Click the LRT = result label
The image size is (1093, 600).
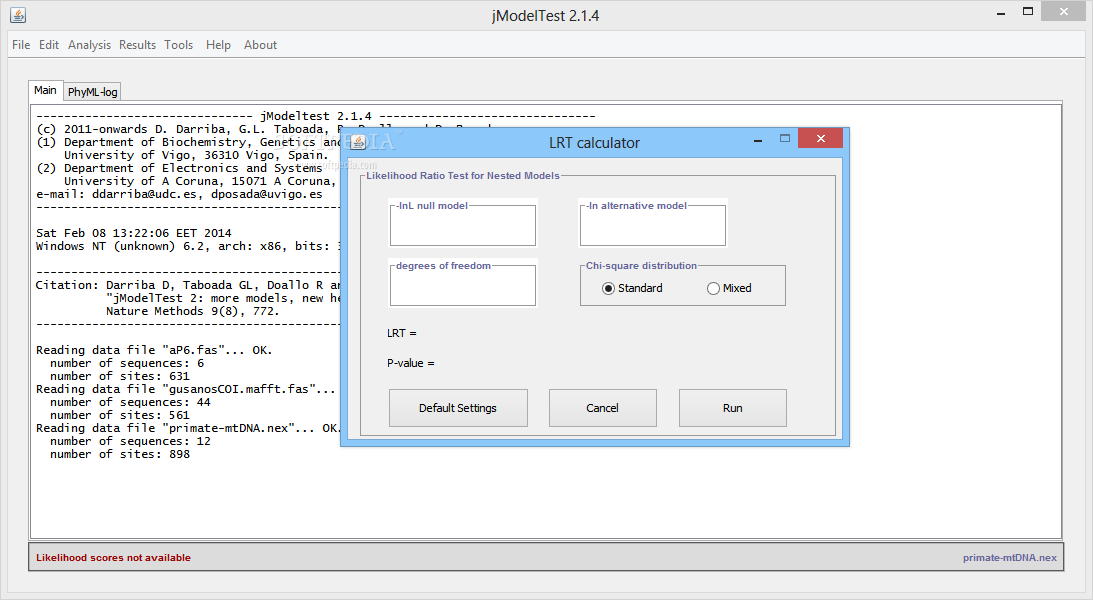point(402,333)
